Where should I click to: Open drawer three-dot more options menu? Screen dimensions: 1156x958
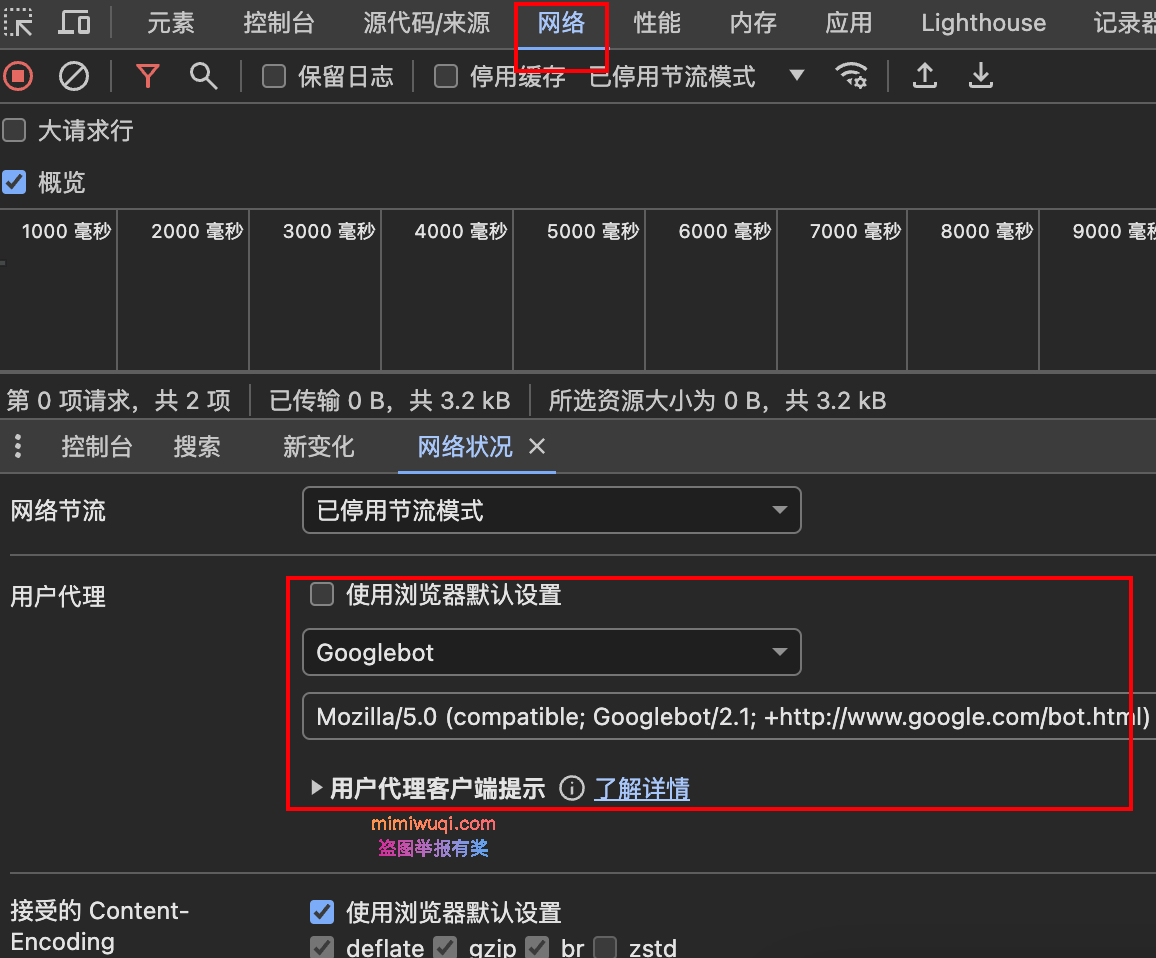[x=18, y=446]
